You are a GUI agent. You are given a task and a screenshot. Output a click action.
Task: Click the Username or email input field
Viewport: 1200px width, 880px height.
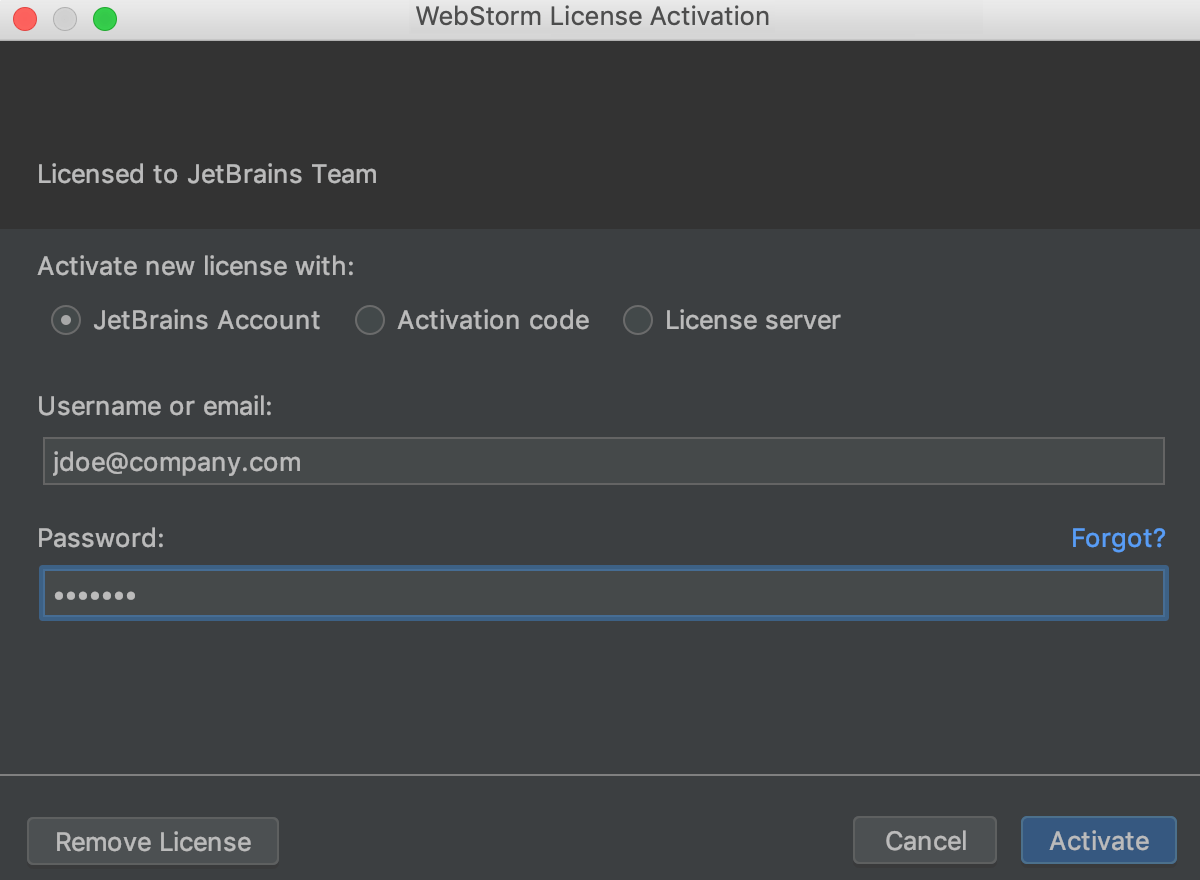pyautogui.click(x=604, y=461)
